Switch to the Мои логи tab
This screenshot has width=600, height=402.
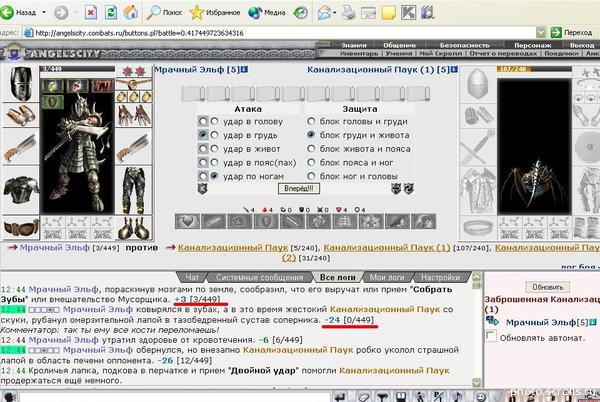click(387, 277)
